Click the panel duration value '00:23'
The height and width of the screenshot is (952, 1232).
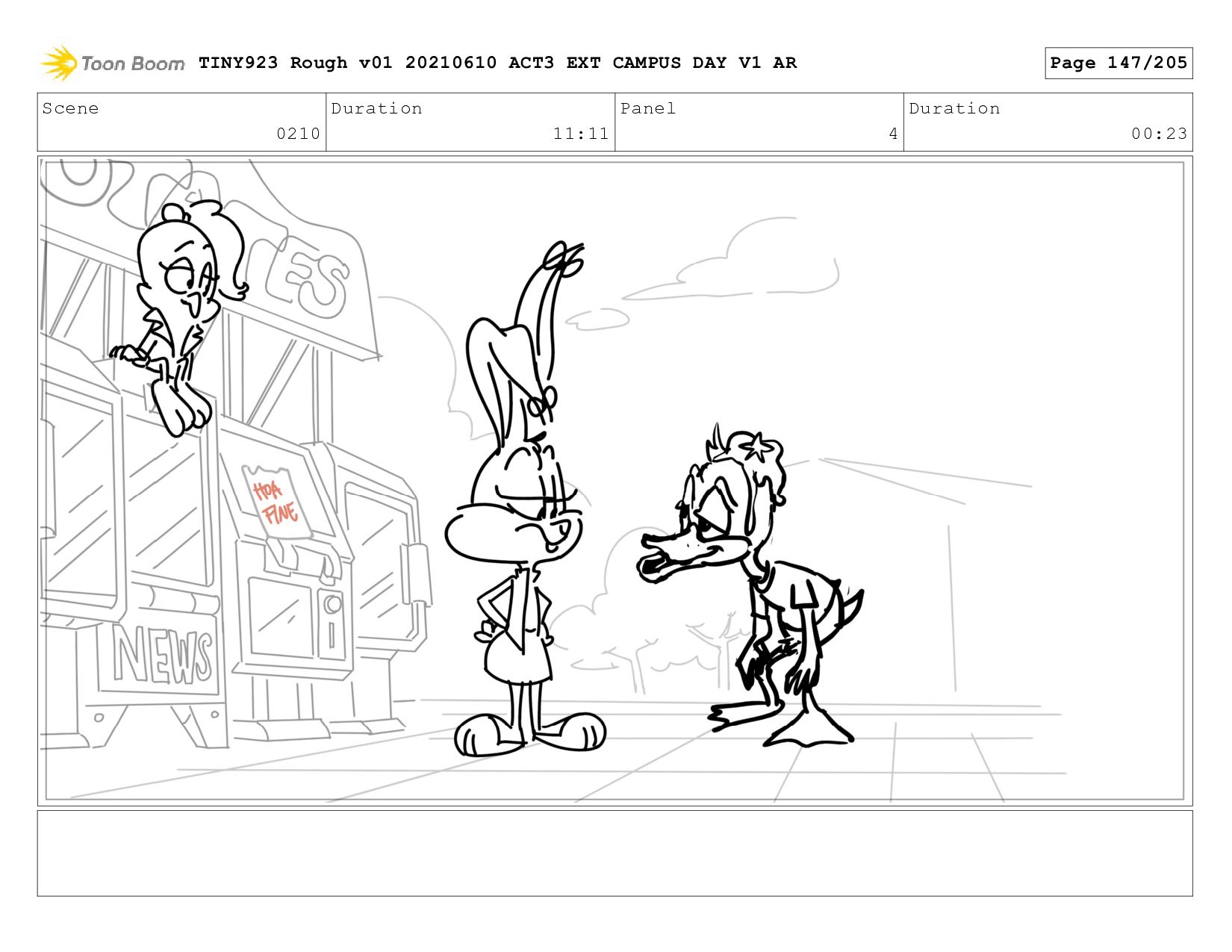[1159, 134]
